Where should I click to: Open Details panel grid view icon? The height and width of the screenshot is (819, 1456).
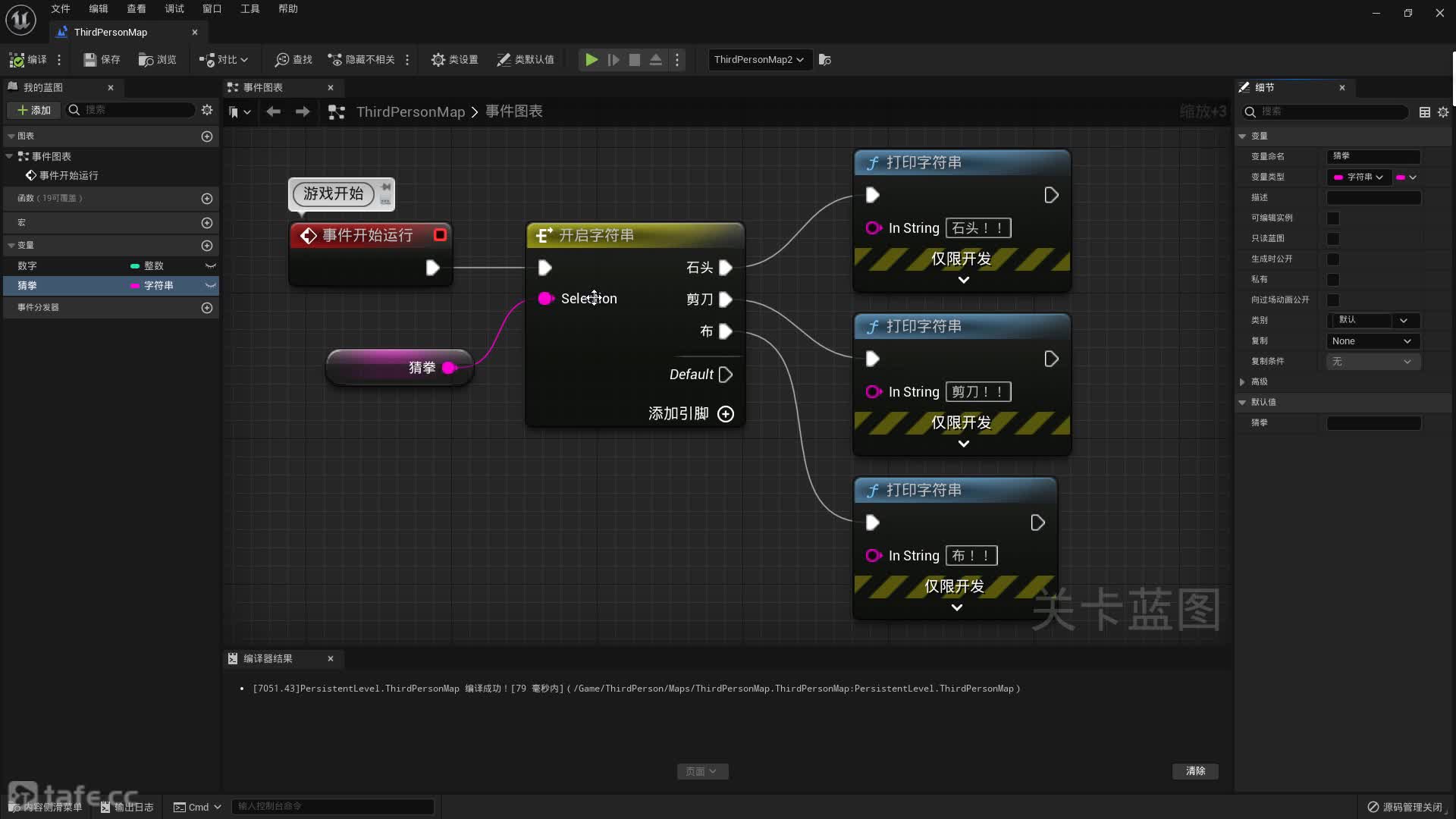pos(1425,111)
